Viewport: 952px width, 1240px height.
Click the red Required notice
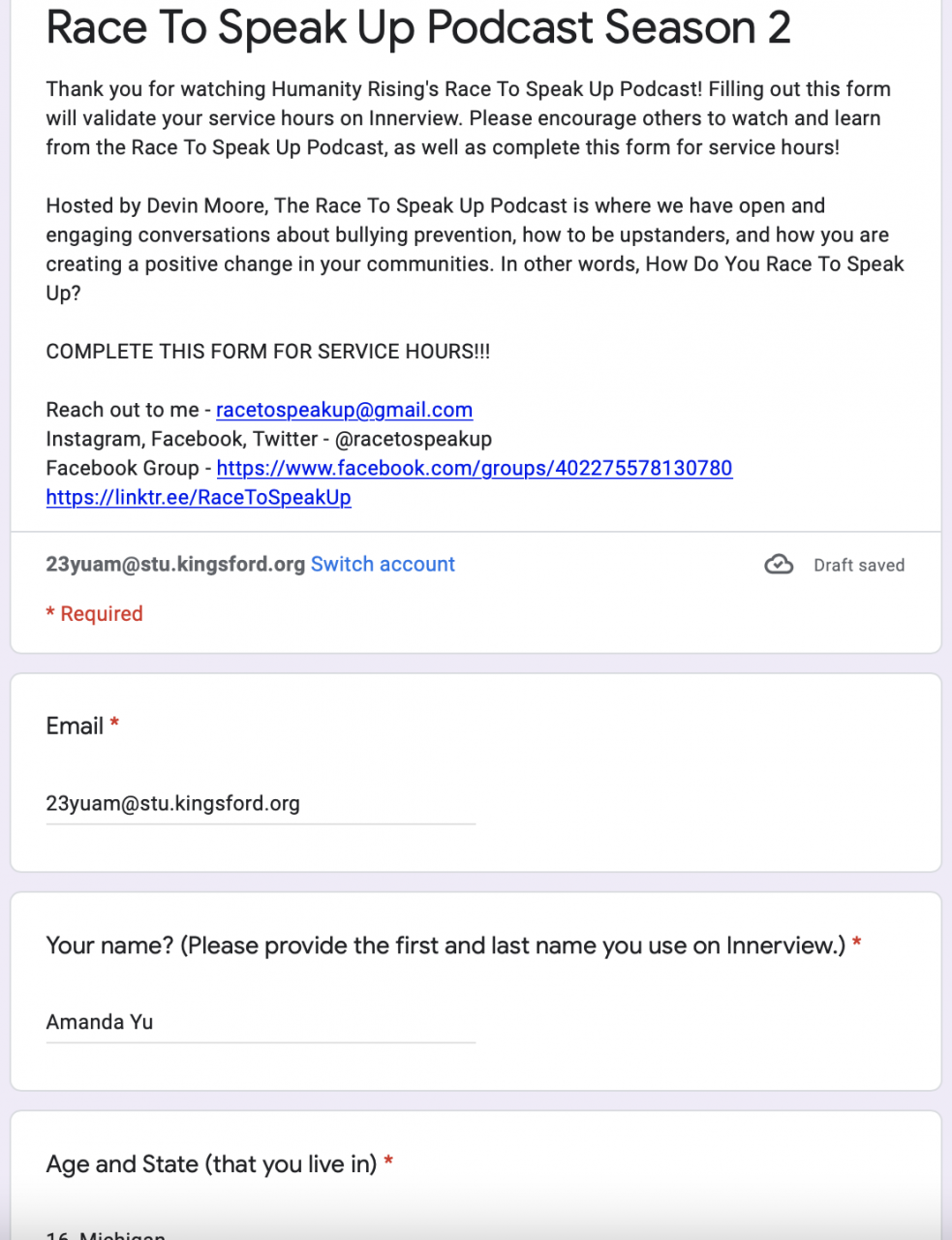[95, 613]
